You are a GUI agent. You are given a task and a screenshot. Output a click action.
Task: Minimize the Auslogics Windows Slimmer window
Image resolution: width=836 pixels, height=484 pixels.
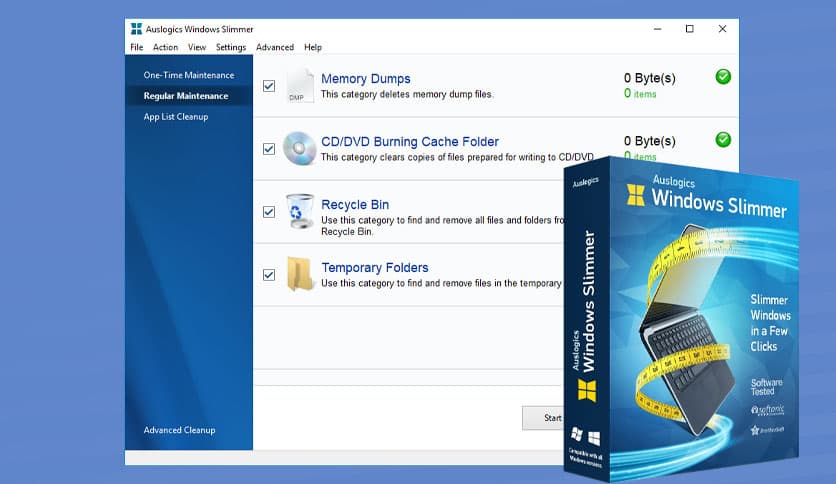[x=657, y=29]
